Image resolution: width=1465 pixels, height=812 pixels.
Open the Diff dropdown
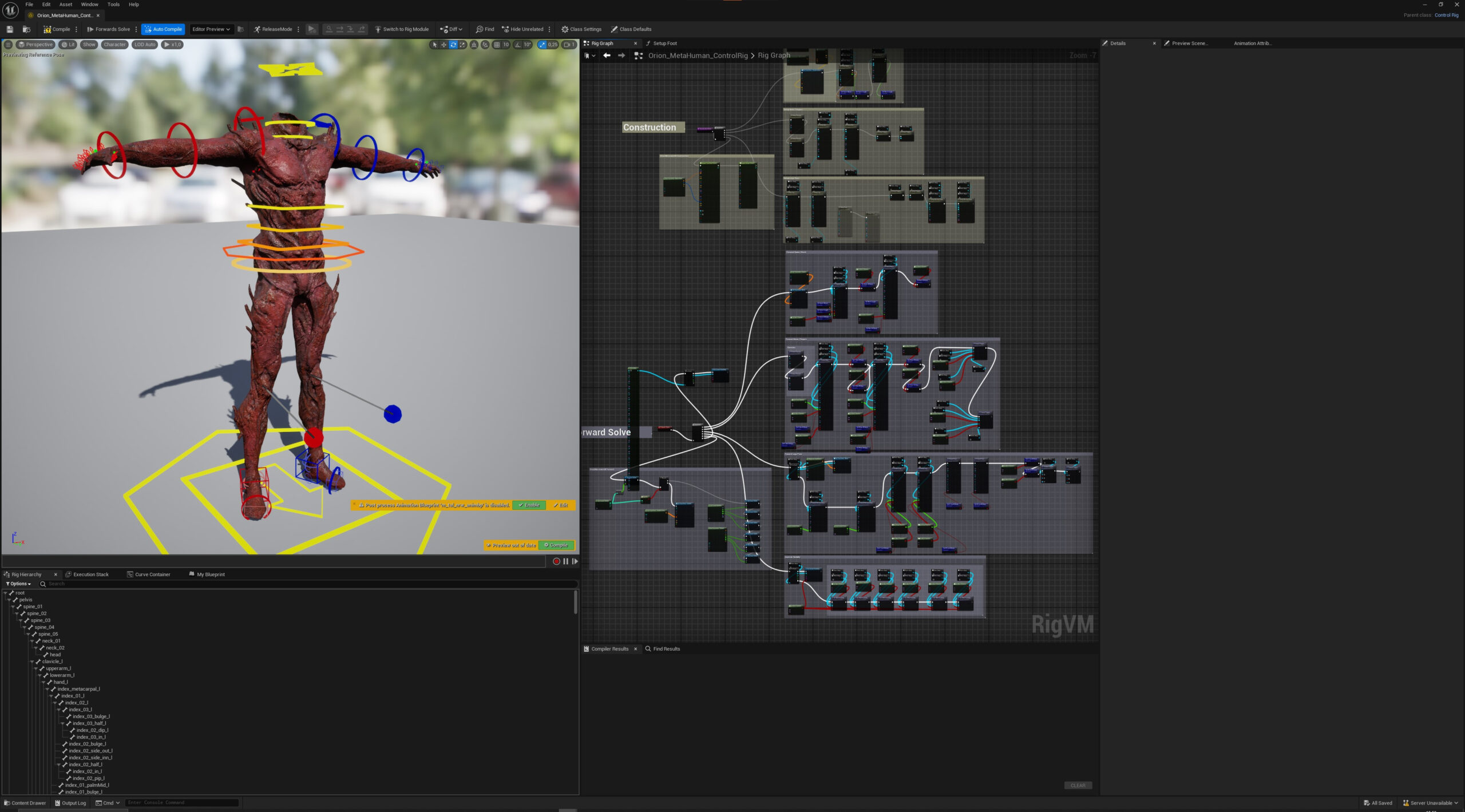click(x=451, y=29)
